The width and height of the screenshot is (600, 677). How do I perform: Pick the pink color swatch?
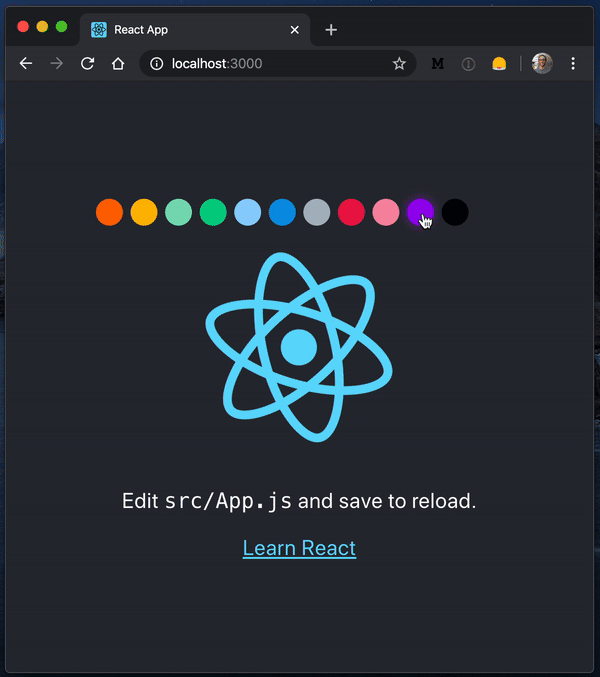[385, 212]
